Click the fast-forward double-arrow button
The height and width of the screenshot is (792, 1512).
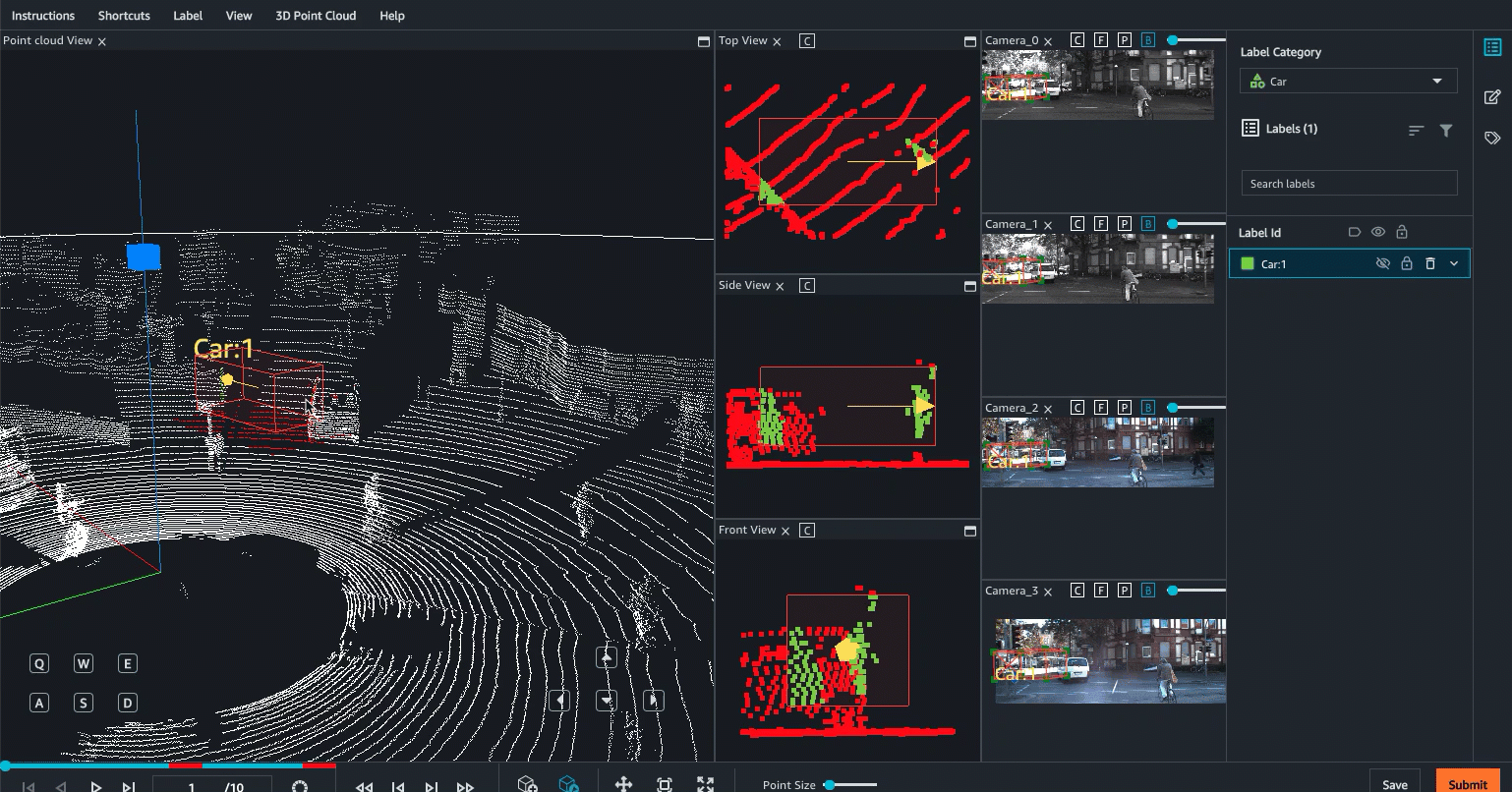(x=465, y=786)
